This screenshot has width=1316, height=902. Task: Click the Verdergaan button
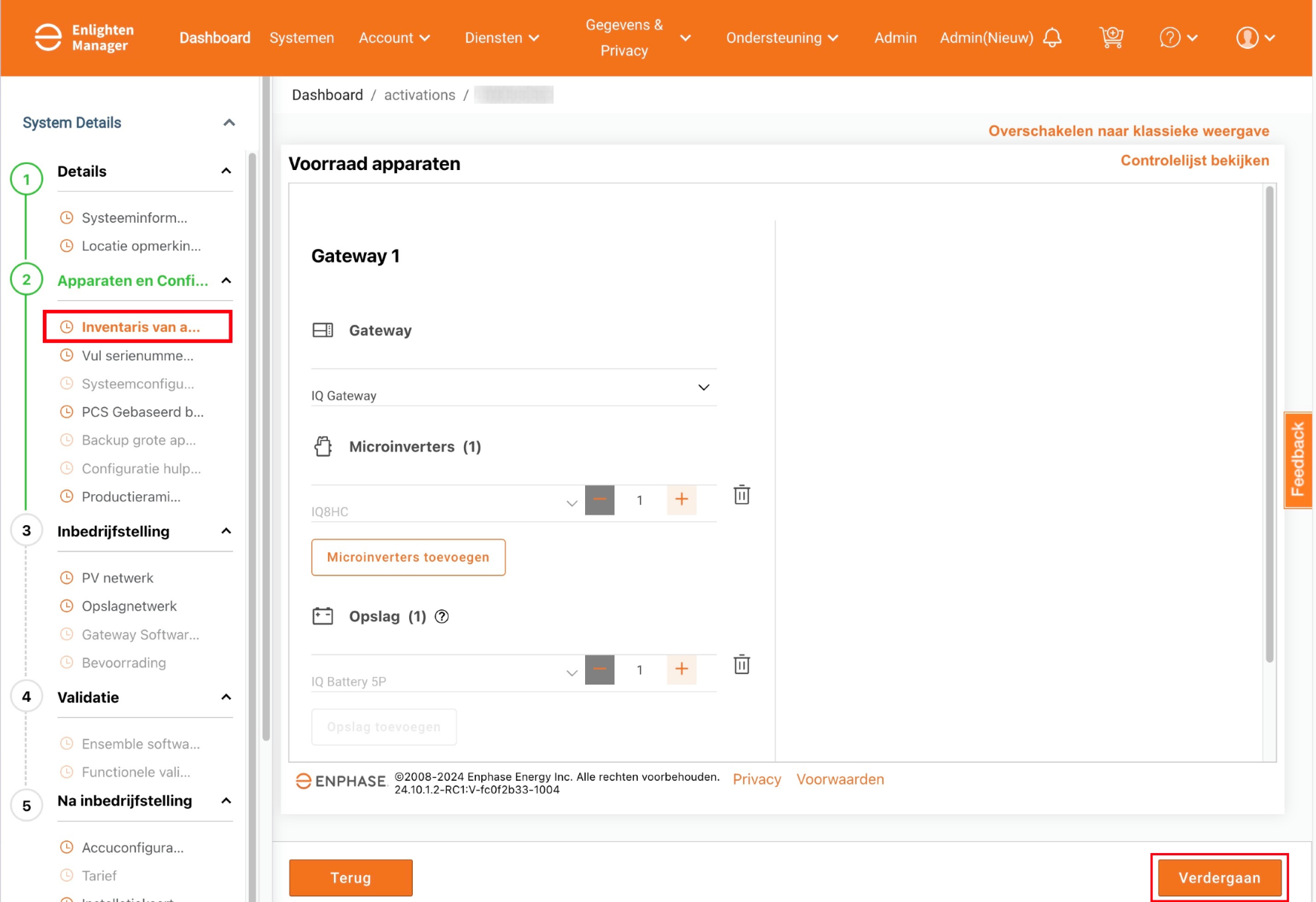click(1219, 878)
